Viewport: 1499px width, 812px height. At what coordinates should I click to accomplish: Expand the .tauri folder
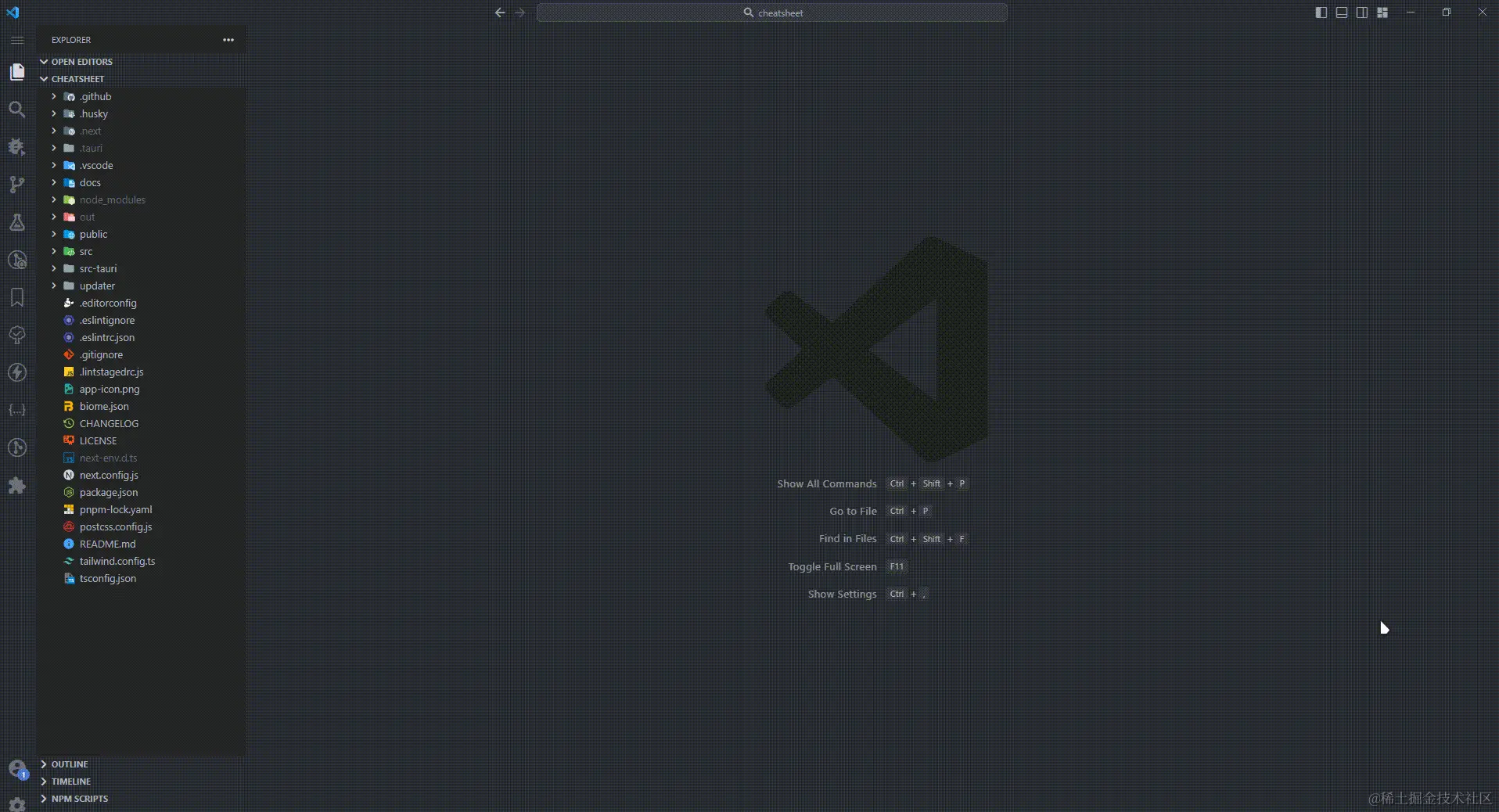141,148
